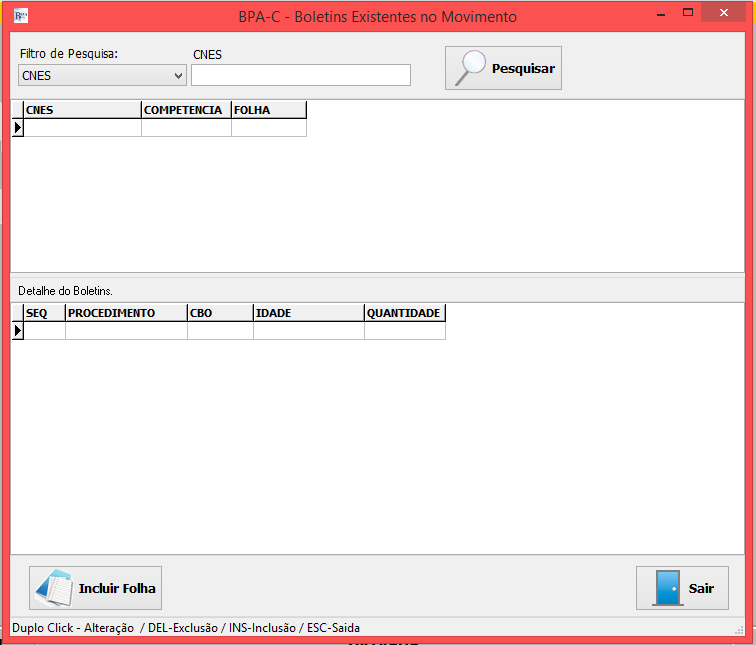Click the CNES column header in the boletins grid
Viewport: 756px width, 645px height.
point(82,110)
